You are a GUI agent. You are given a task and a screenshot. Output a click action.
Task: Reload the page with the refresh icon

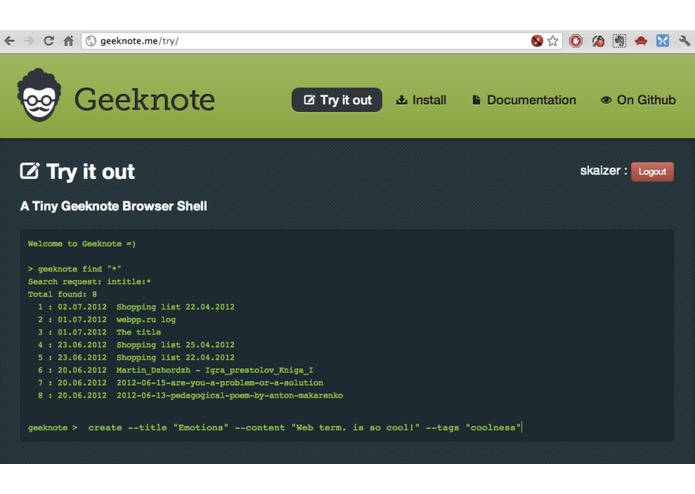(x=49, y=41)
